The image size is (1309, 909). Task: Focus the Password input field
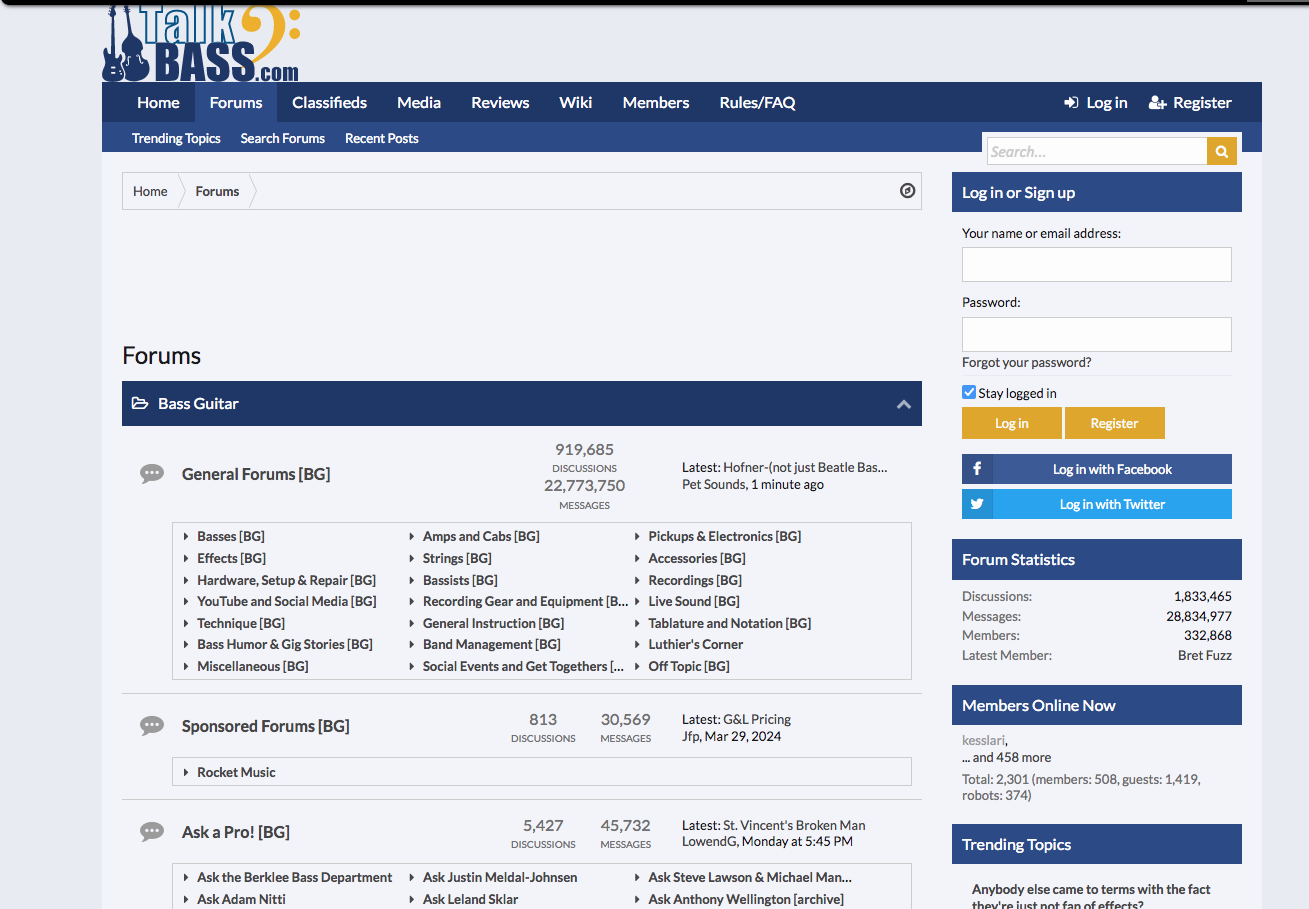[x=1097, y=334]
